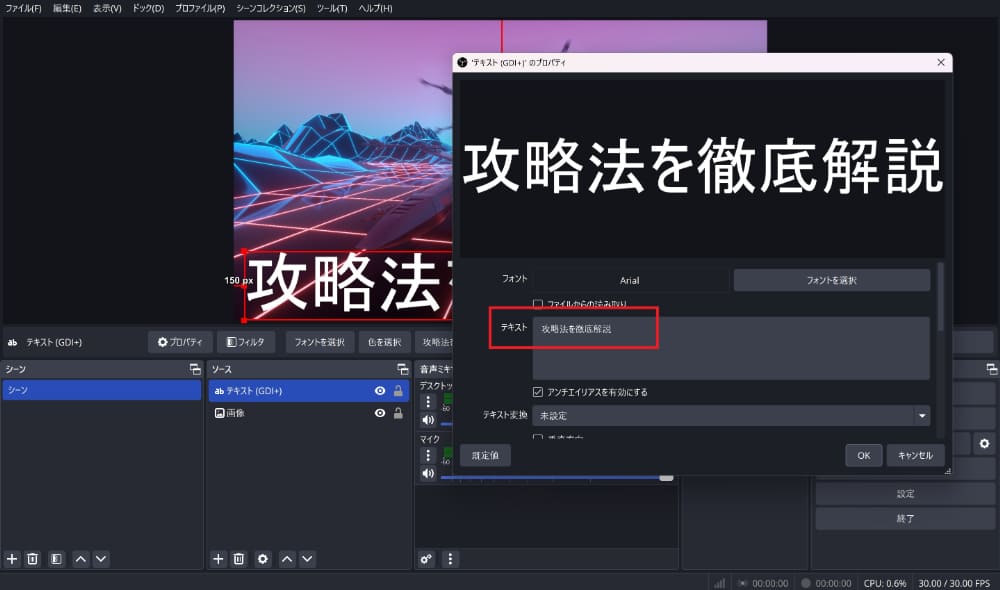Toggle the ファイルからの読み取り checkbox
The image size is (1000, 590).
point(538,304)
